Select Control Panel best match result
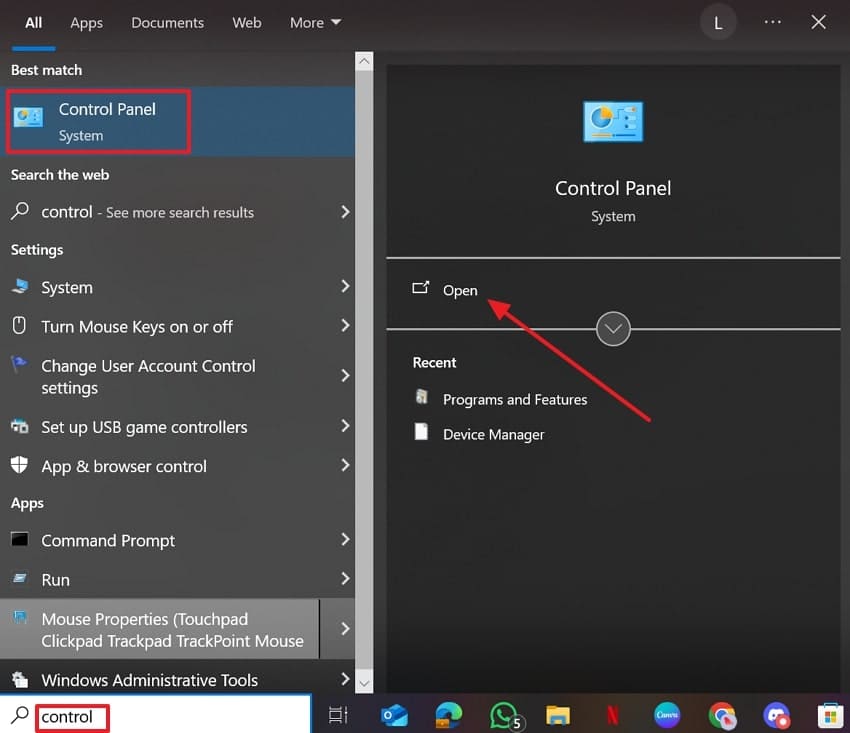The width and height of the screenshot is (850, 733). pyautogui.click(x=178, y=121)
